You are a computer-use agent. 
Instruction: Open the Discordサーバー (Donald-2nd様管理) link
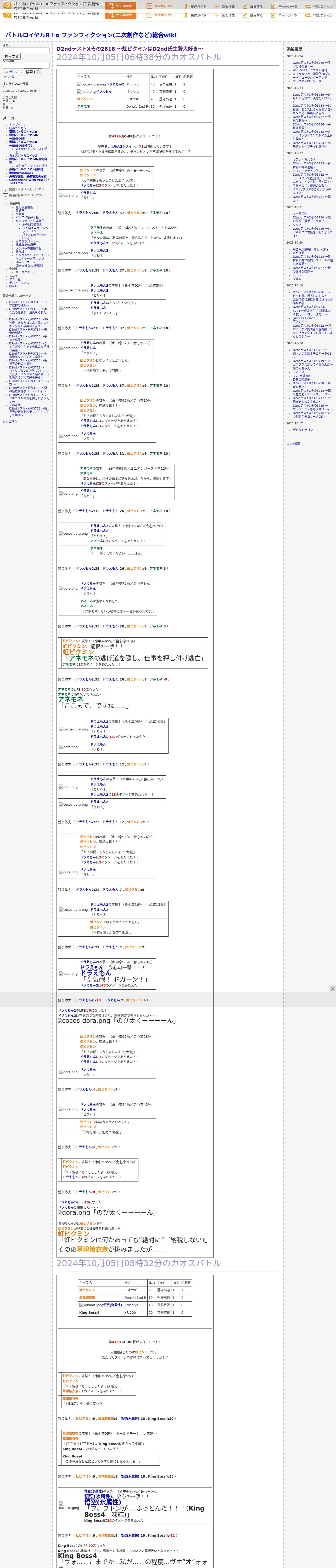29,264
